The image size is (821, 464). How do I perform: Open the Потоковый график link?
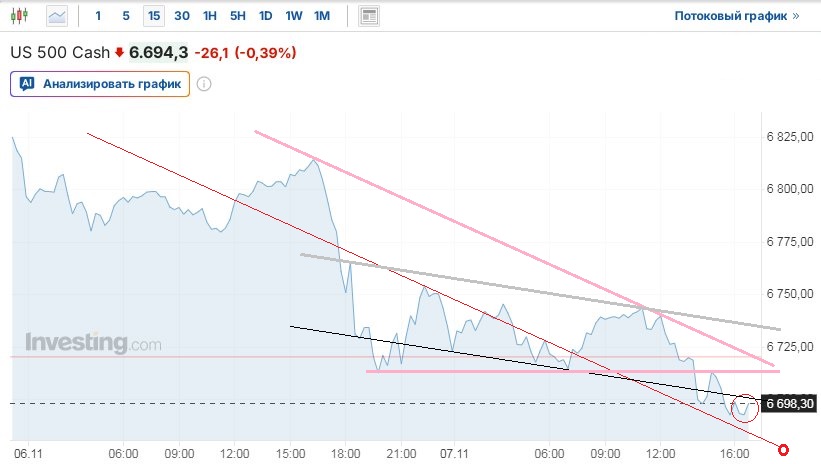(737, 16)
